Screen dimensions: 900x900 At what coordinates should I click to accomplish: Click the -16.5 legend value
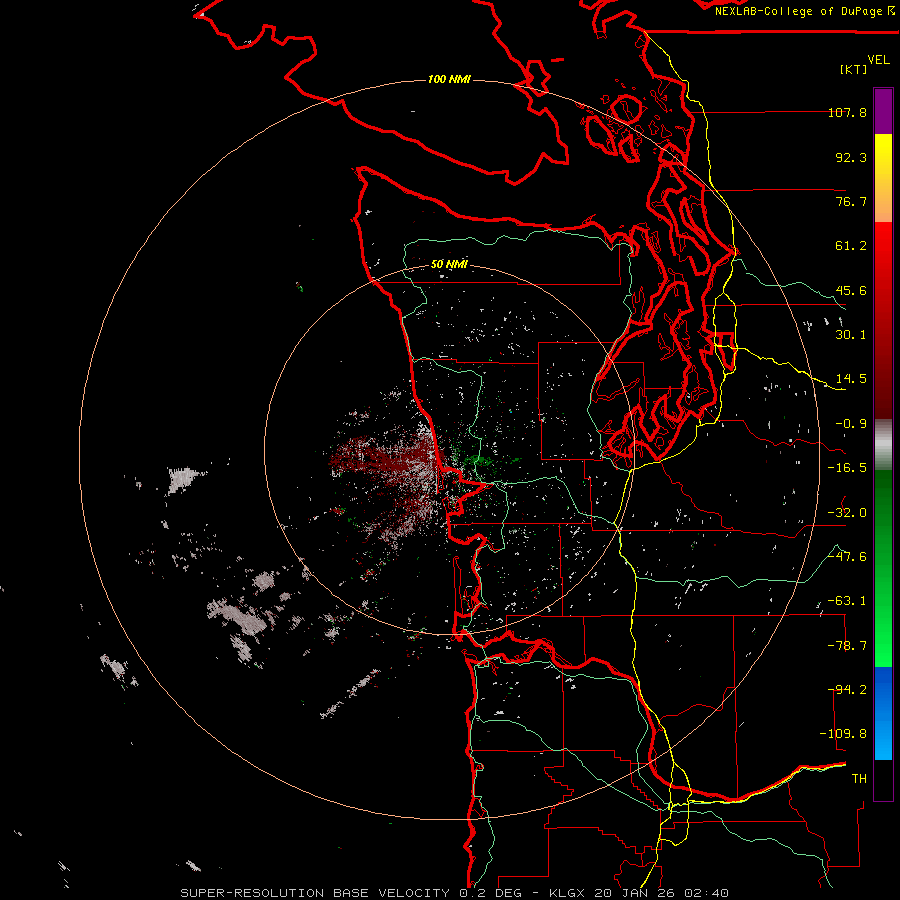point(847,468)
